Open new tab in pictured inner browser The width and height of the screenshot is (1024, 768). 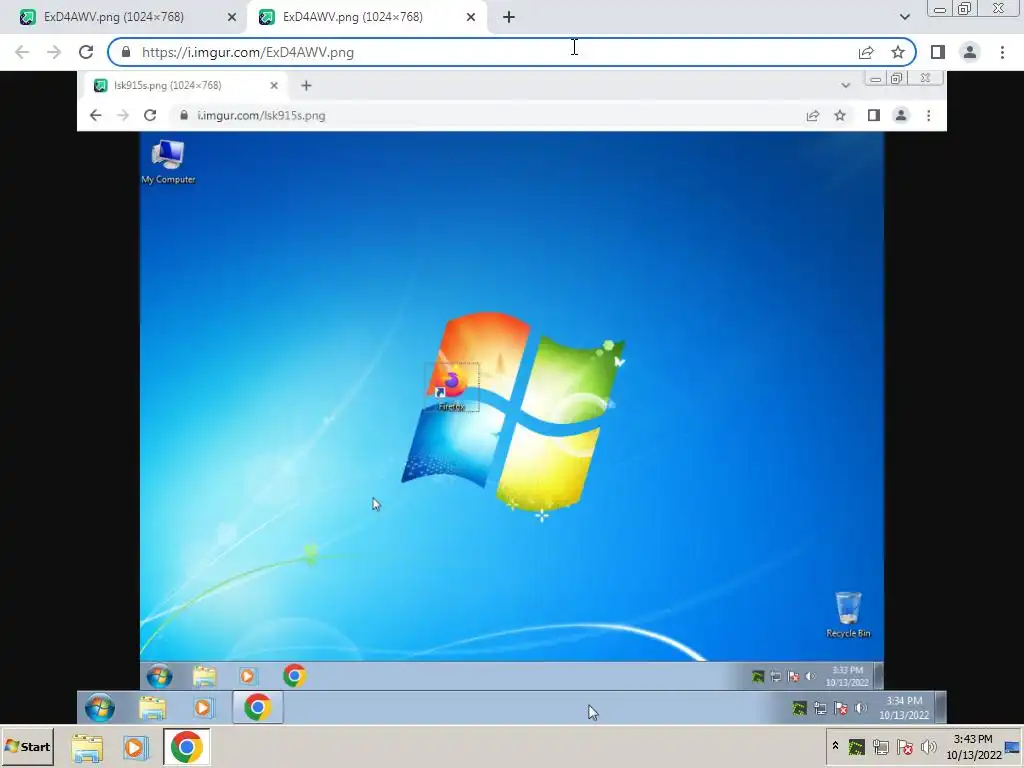pos(306,86)
